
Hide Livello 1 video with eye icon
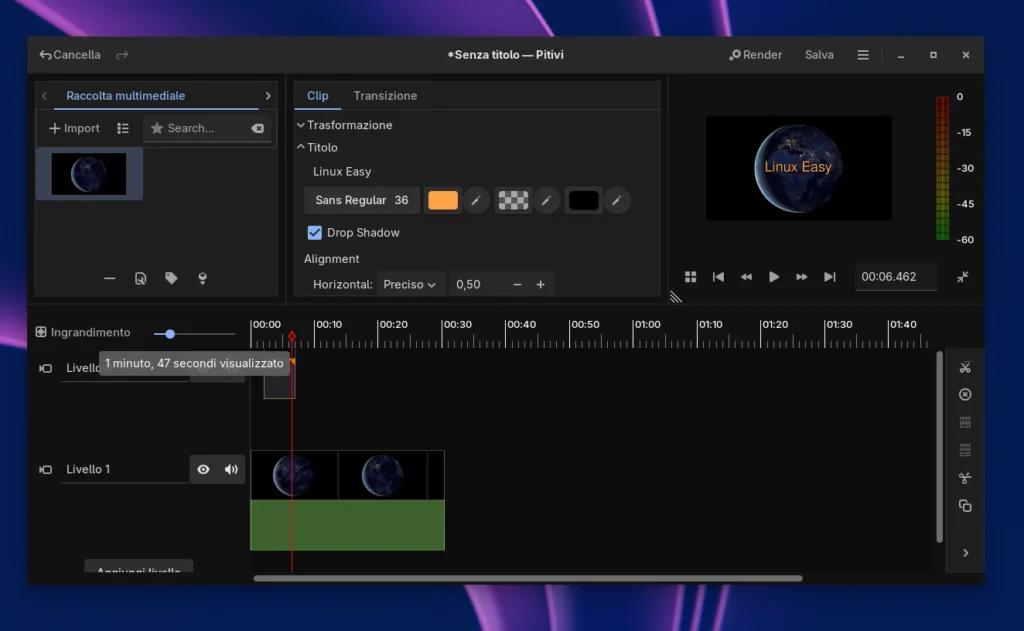pyautogui.click(x=203, y=469)
